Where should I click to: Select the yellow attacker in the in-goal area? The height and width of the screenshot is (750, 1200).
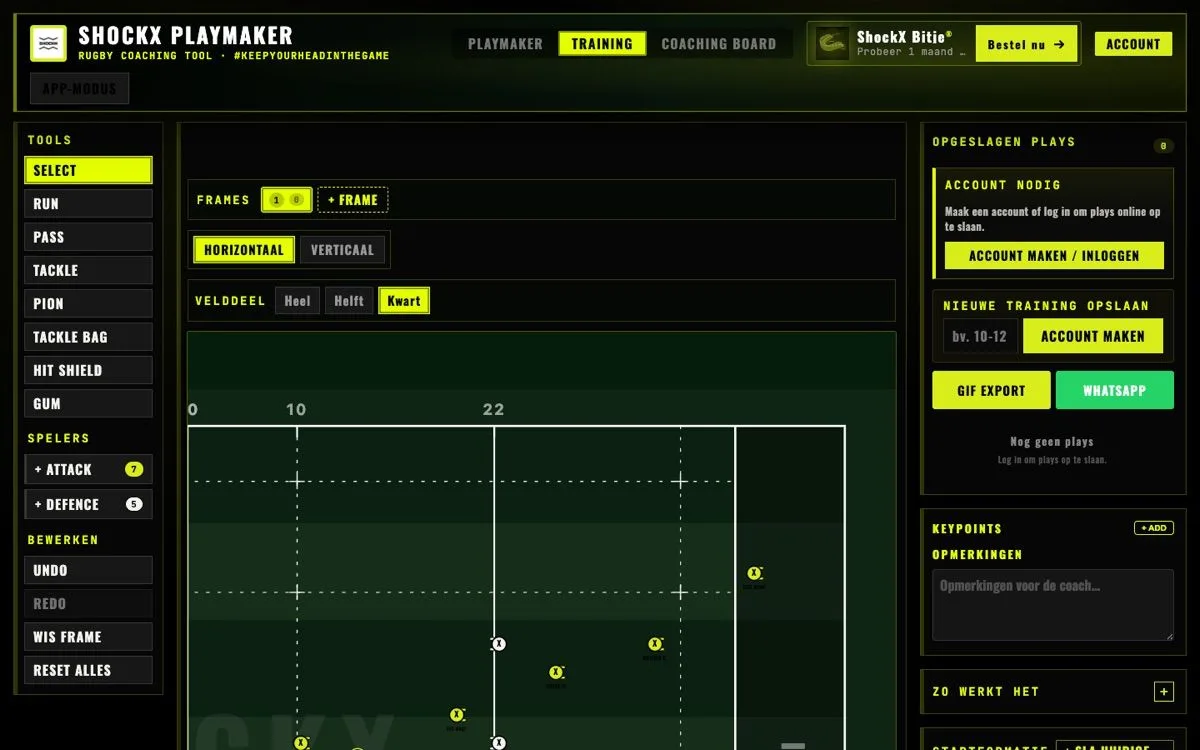pos(755,574)
